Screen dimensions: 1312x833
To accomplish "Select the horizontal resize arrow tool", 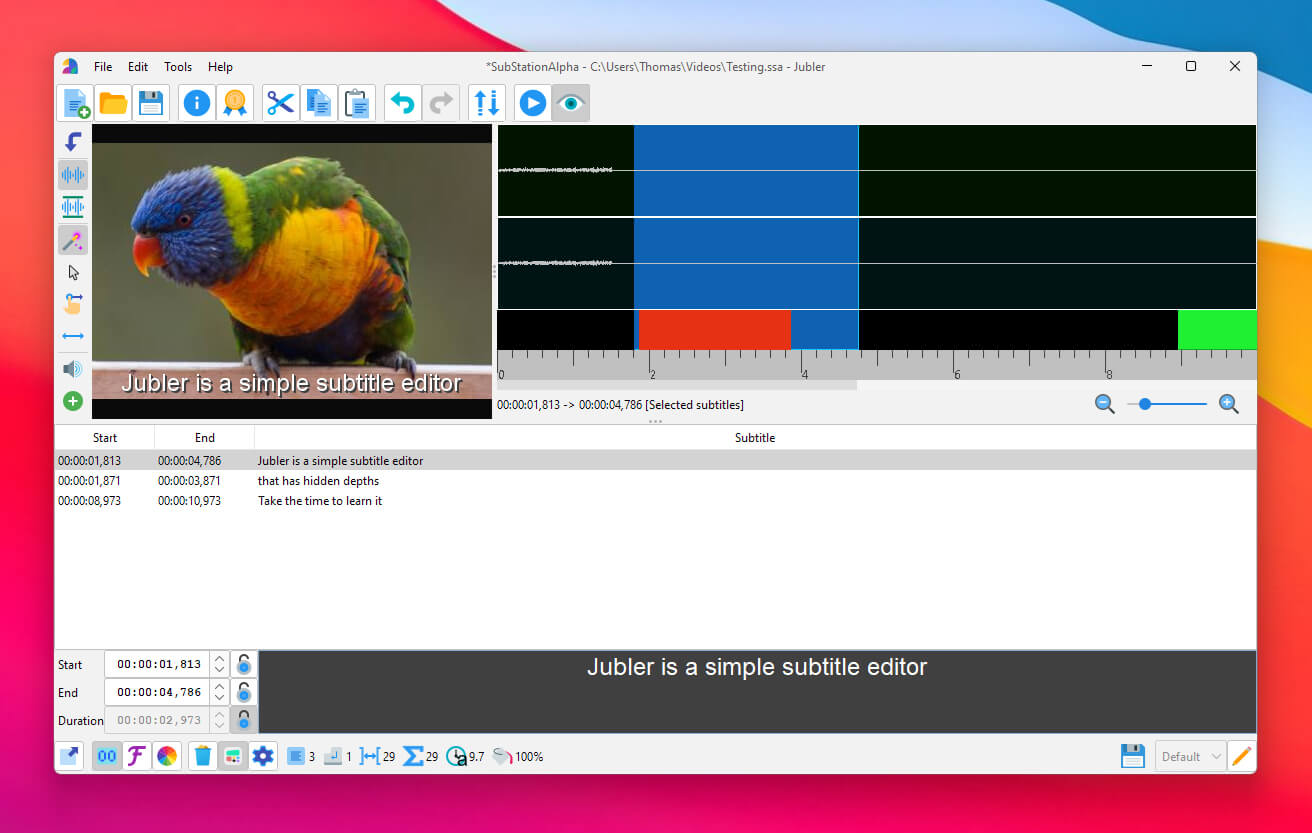I will pyautogui.click(x=73, y=336).
